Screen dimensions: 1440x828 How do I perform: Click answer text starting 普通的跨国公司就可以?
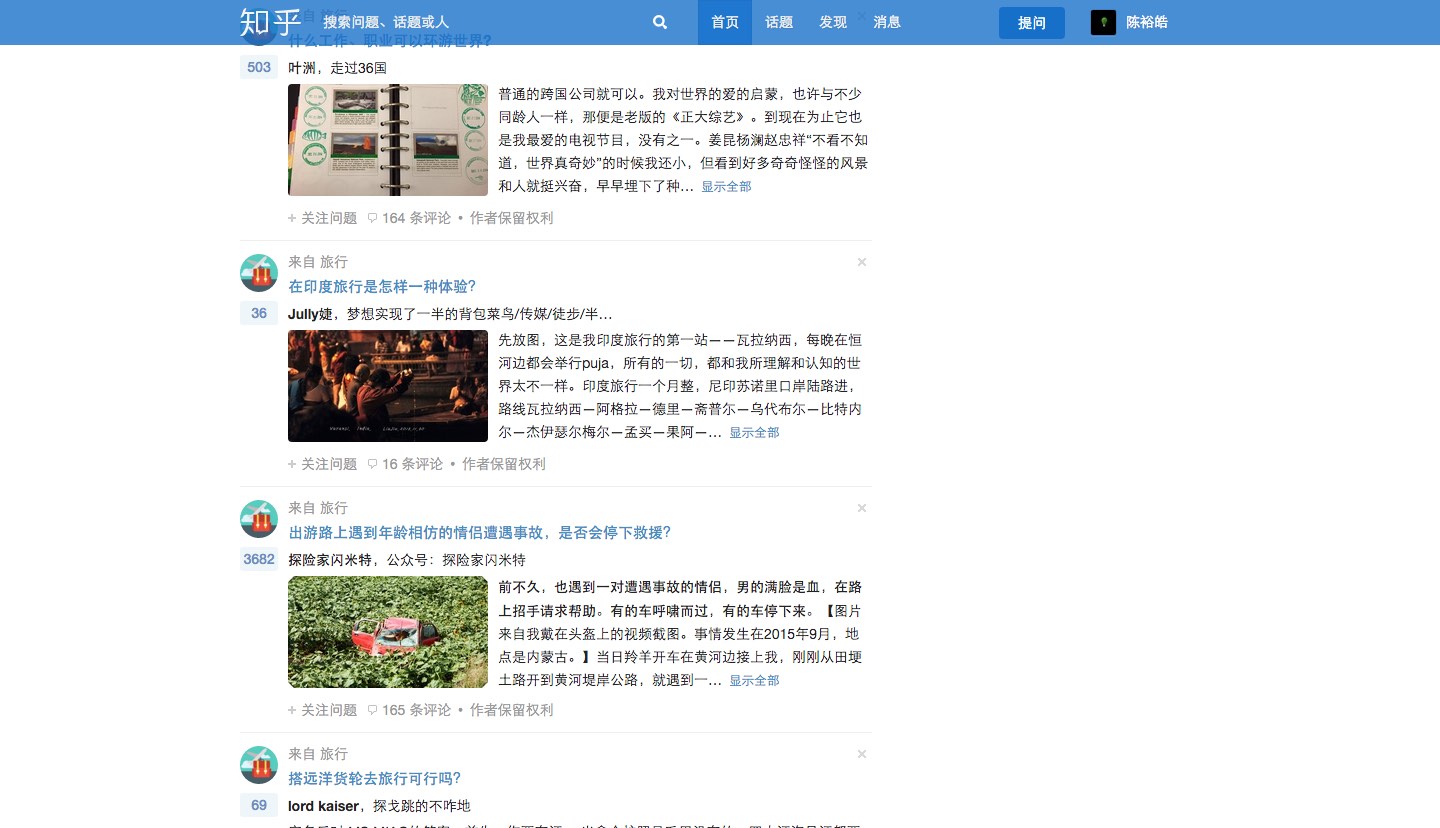(683, 140)
